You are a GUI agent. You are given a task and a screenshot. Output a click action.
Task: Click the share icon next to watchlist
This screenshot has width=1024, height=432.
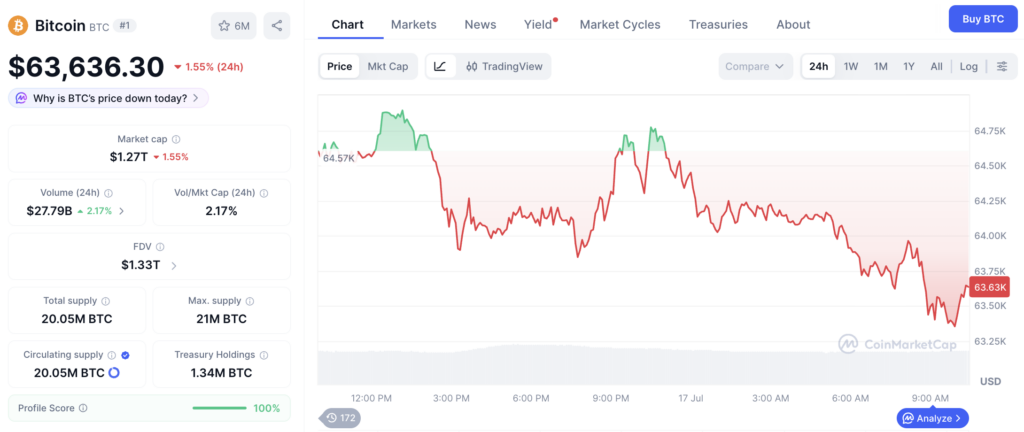pyautogui.click(x=277, y=25)
